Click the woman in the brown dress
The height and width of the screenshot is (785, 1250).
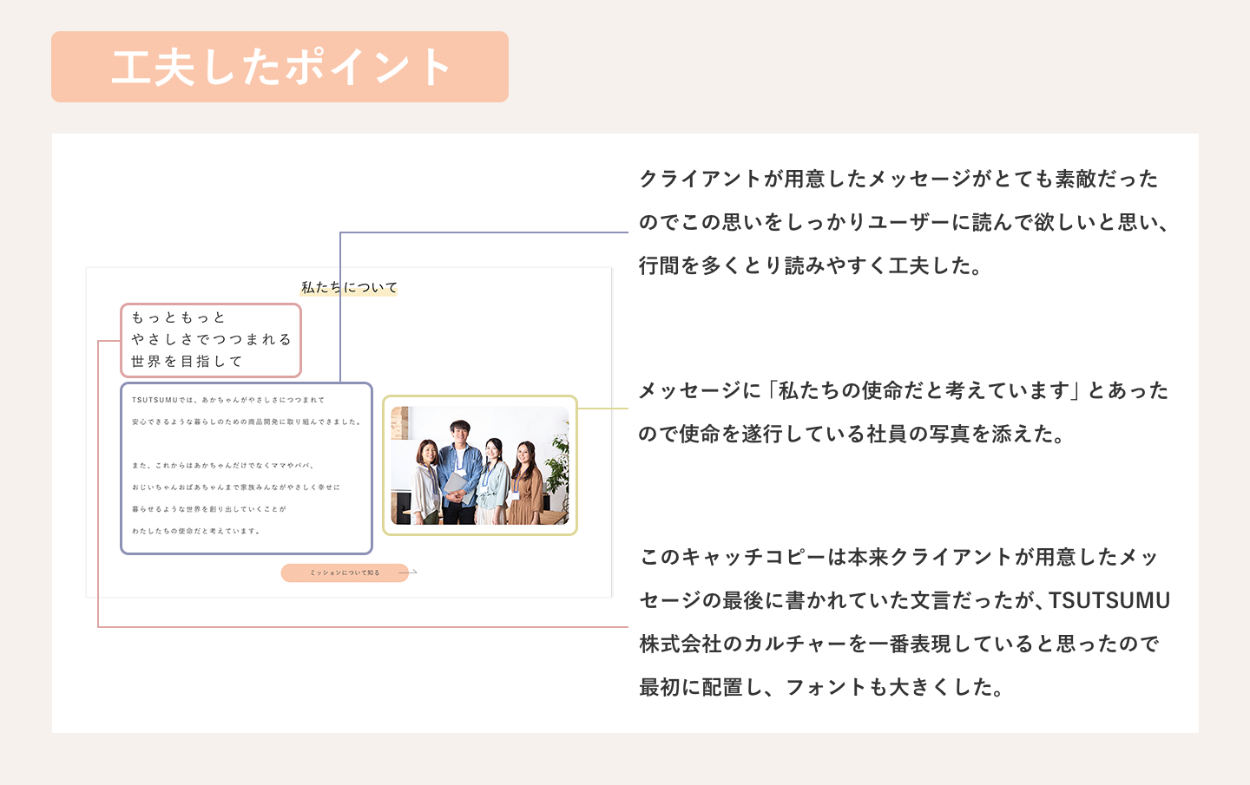coord(526,485)
